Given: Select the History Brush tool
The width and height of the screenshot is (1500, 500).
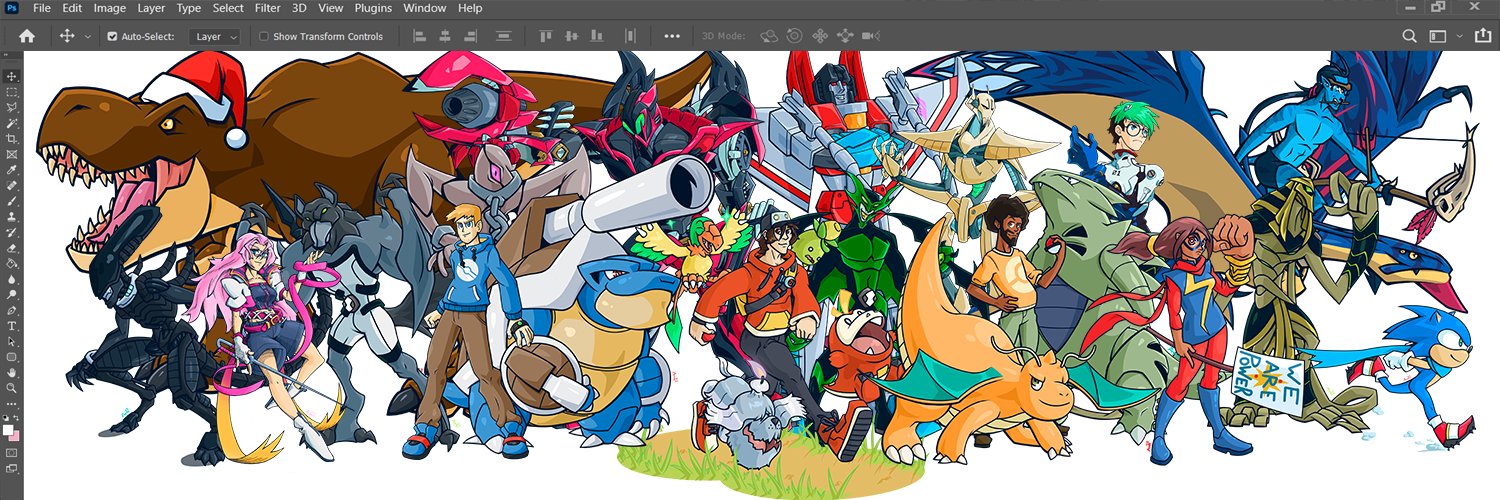Looking at the screenshot, I should 12,232.
